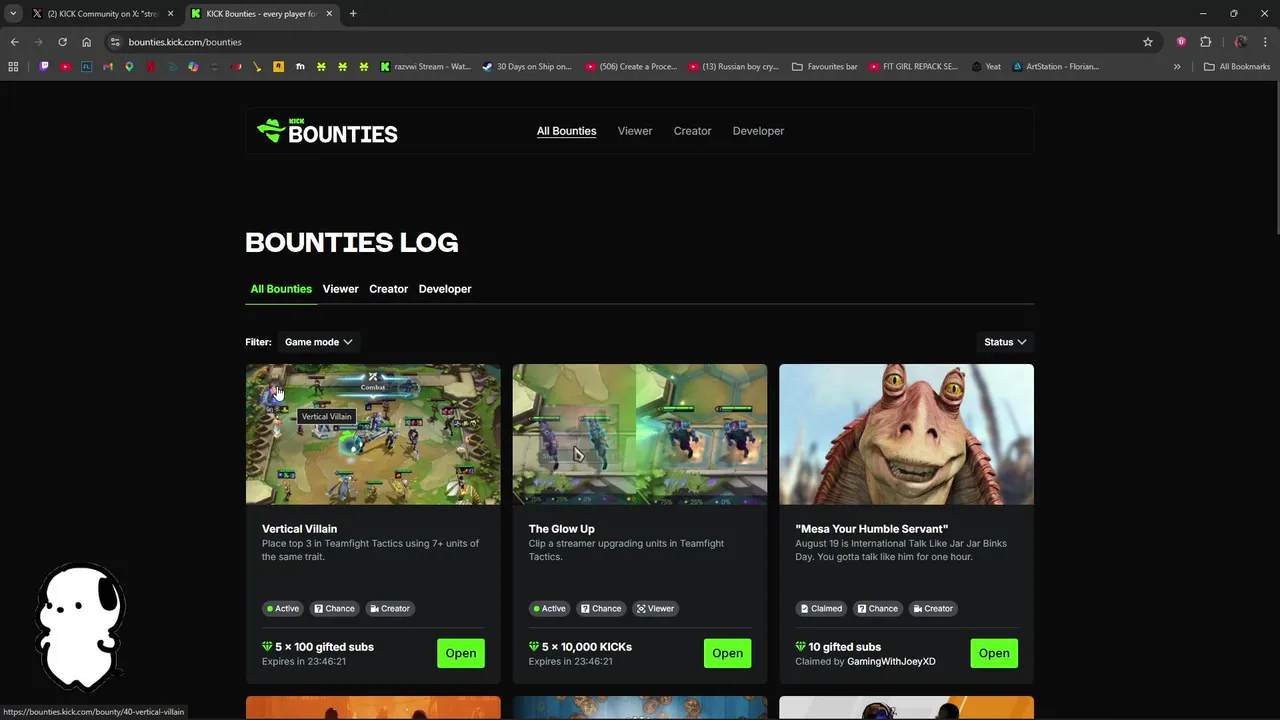Open The Glow Up bounty button
This screenshot has width=1280, height=720.
point(727,653)
